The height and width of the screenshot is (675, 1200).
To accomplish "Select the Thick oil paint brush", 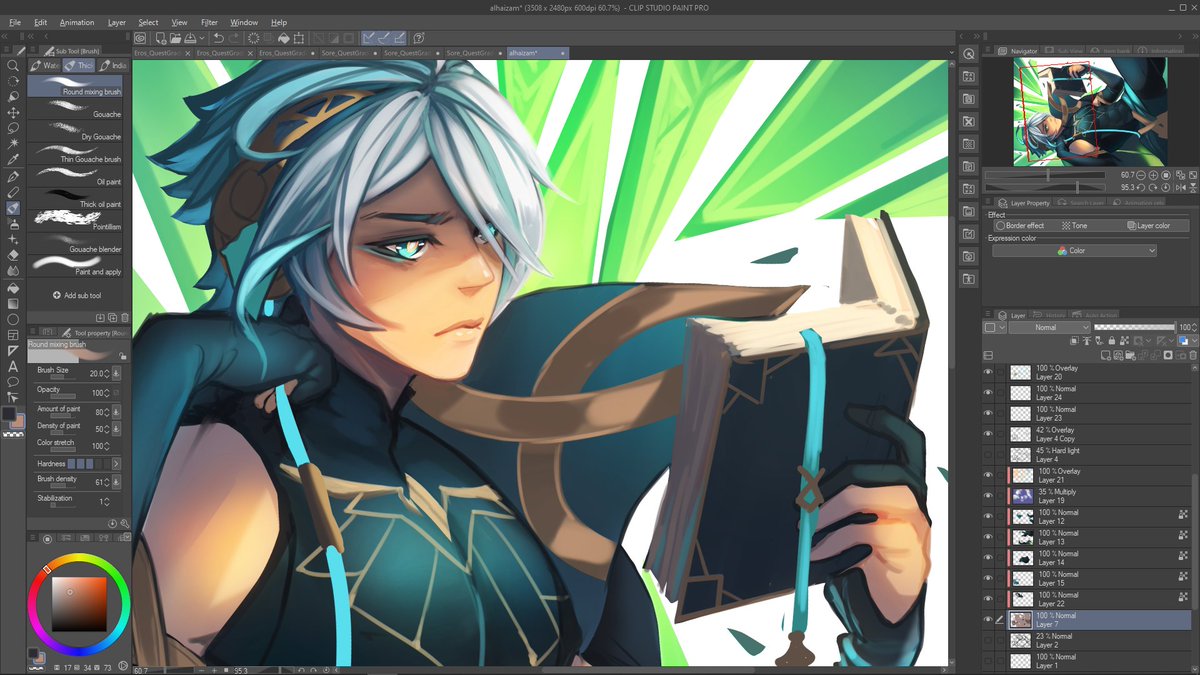I will pos(76,198).
